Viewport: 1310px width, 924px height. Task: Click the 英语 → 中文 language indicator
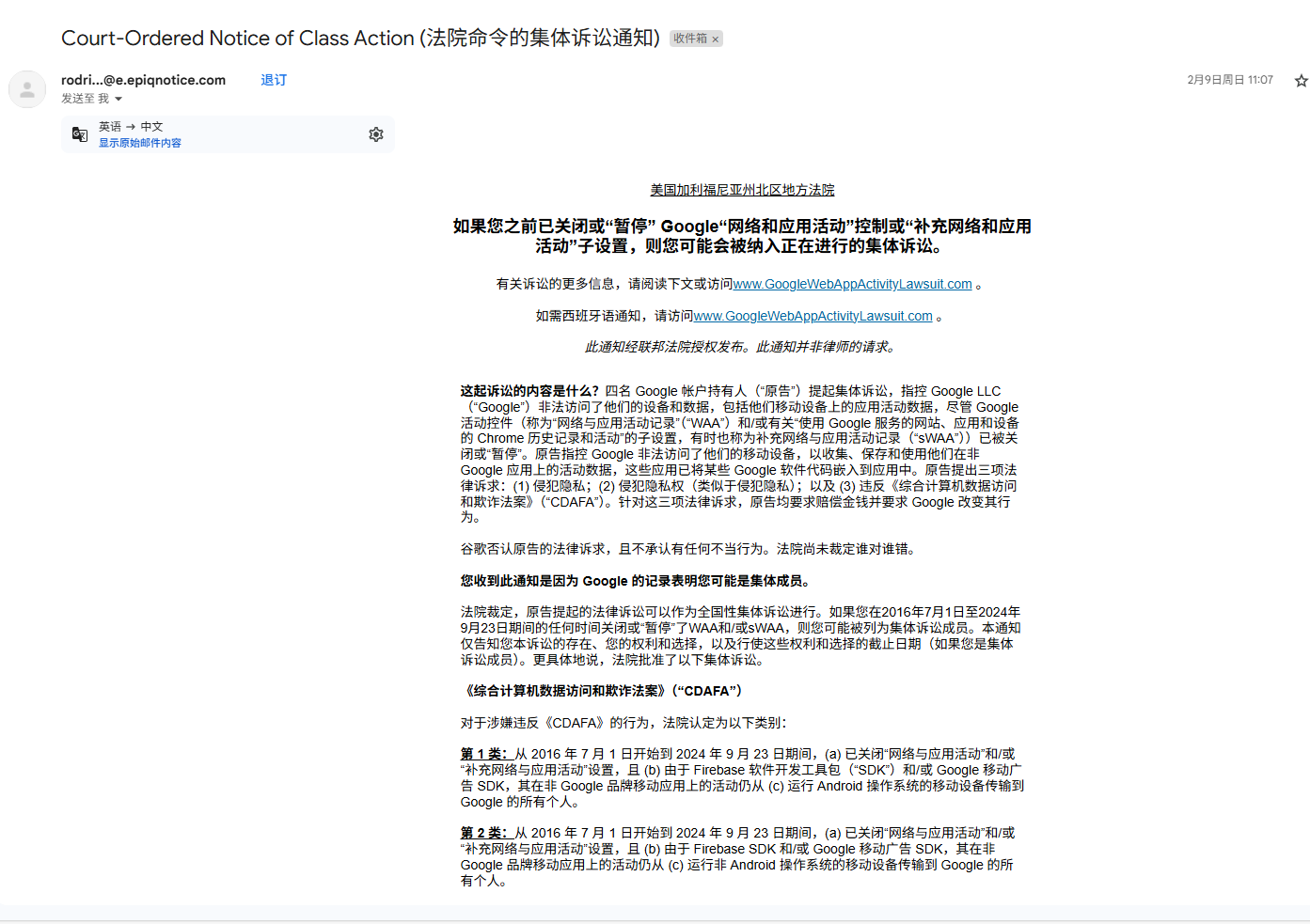click(x=131, y=126)
